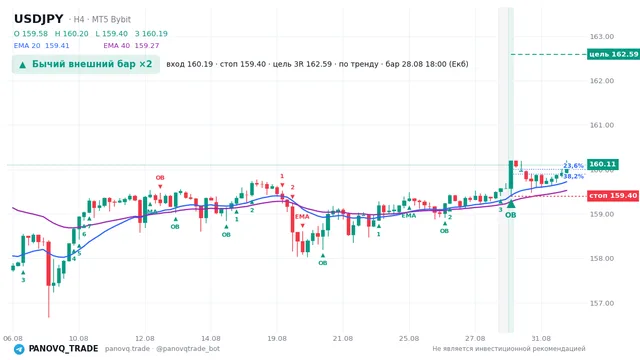Image resolution: width=640 pixels, height=360 pixels.
Task: Click the green current price label 160.11
Action: [602, 164]
